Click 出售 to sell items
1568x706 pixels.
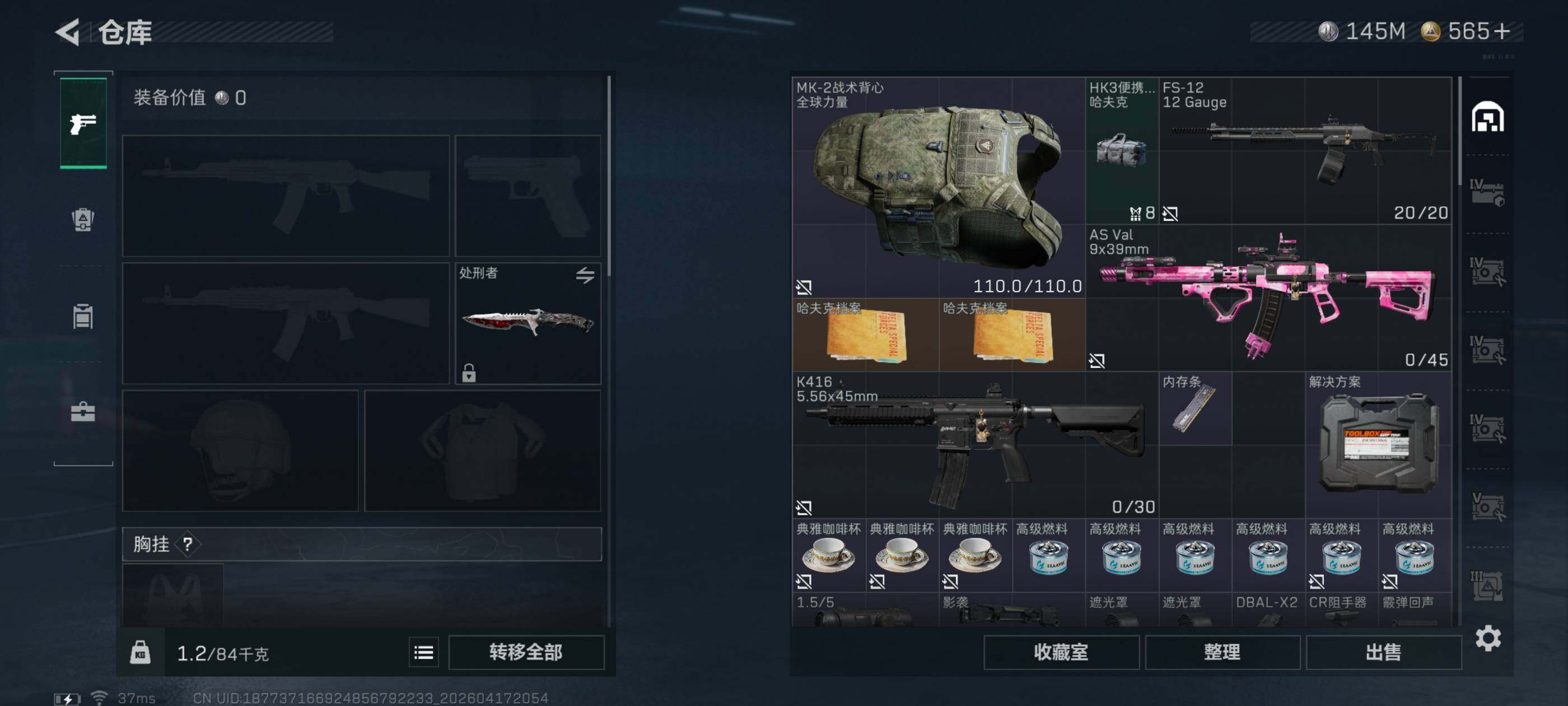coord(1383,652)
